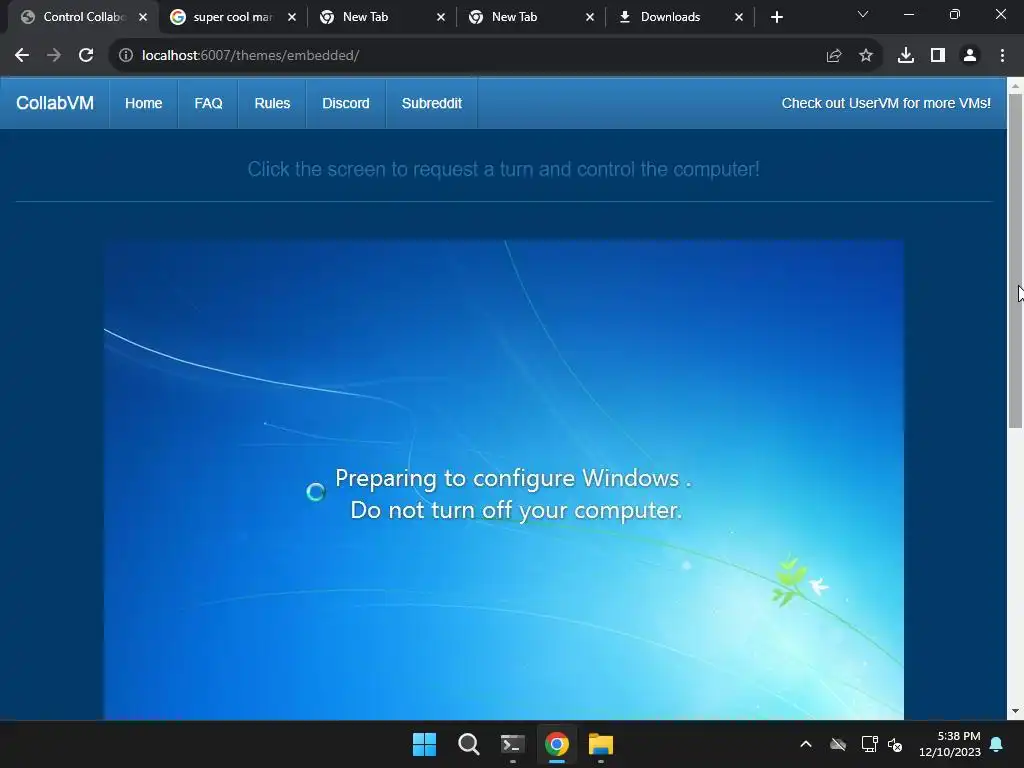The height and width of the screenshot is (768, 1024).
Task: Click the page vertical scrollbar thumb
Action: [x=1015, y=261]
